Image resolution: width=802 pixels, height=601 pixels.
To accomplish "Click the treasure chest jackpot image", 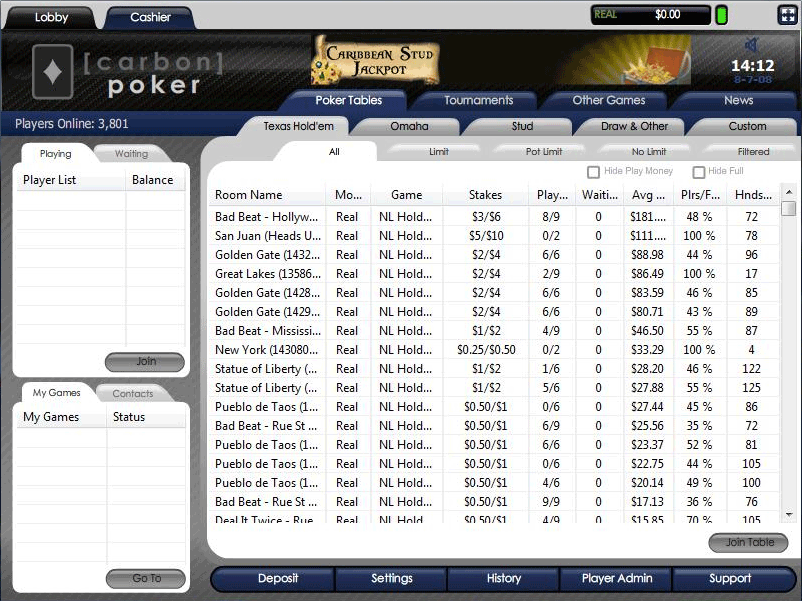I will pos(654,64).
